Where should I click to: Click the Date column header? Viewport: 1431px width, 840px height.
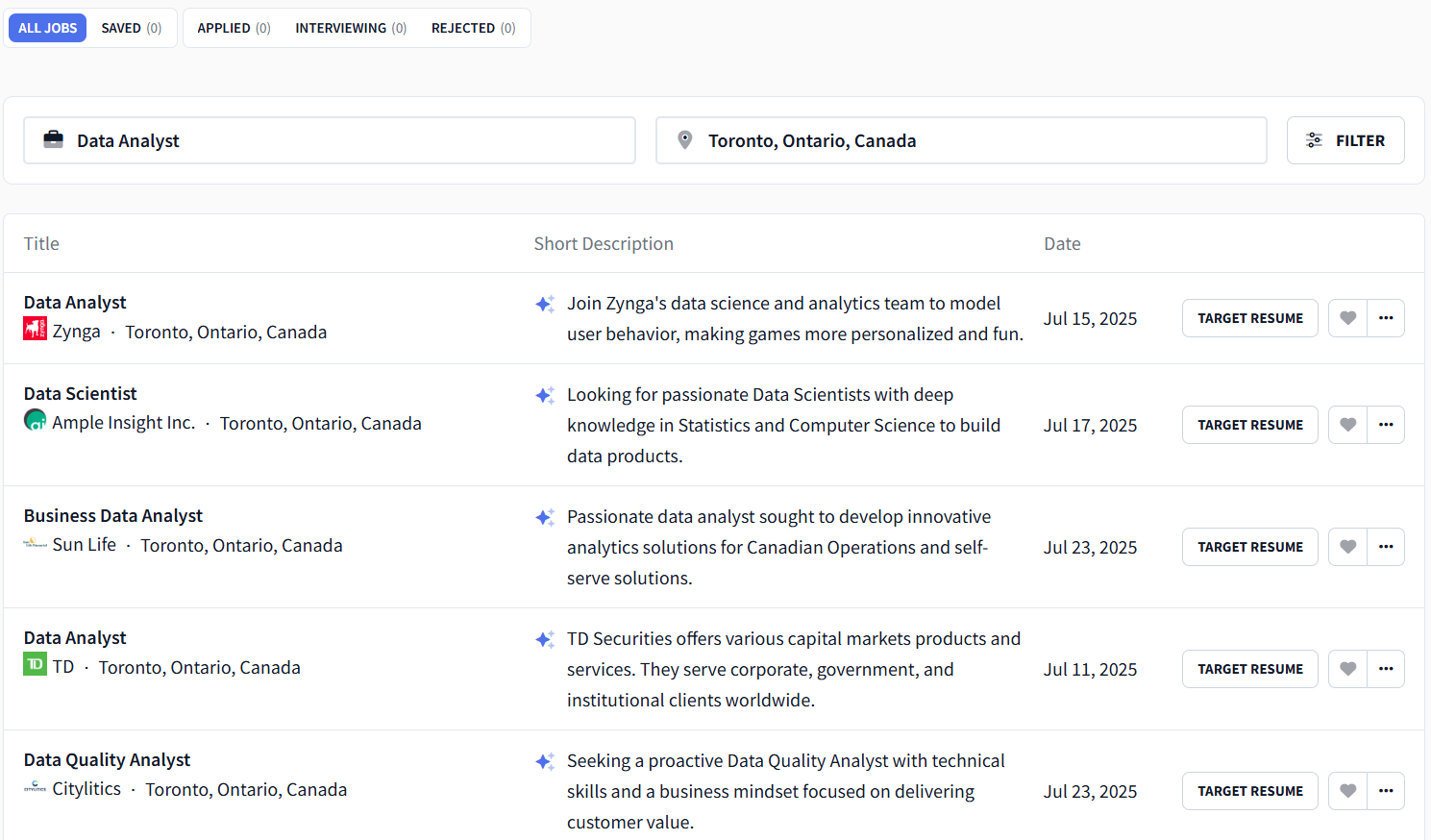click(1062, 244)
